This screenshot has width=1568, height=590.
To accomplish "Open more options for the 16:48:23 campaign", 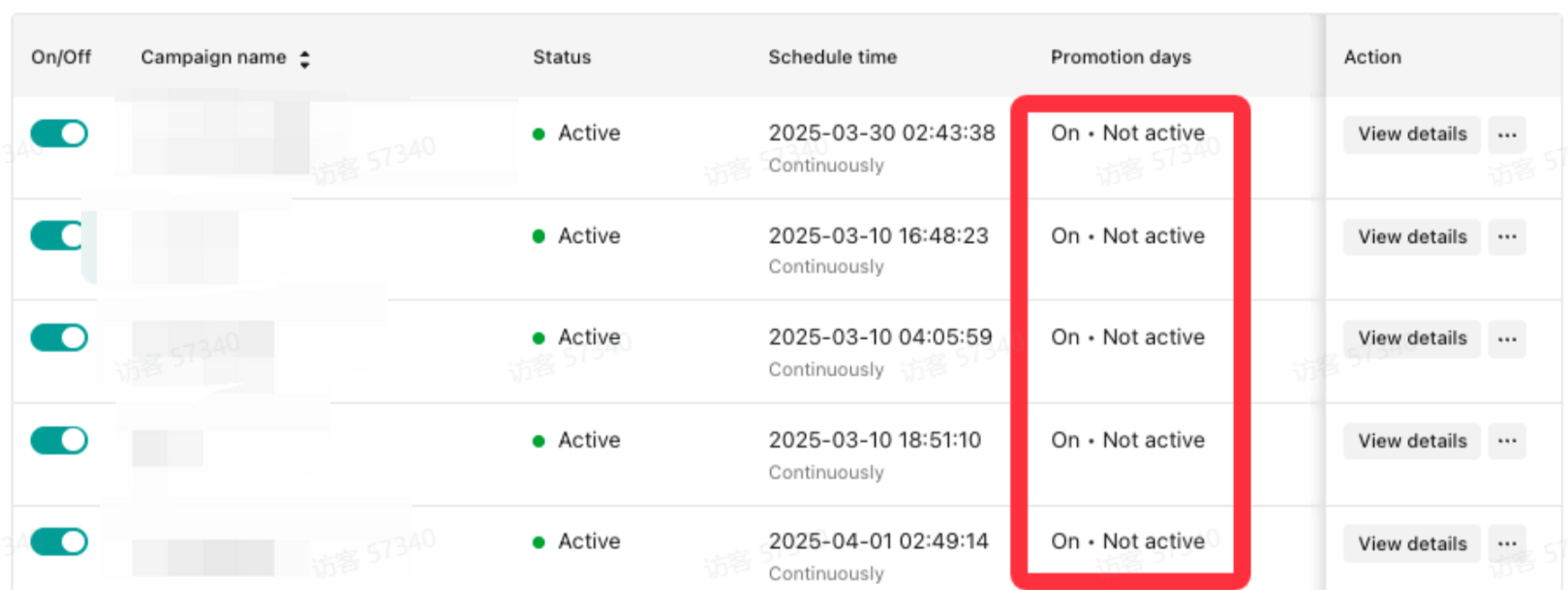I will point(1507,236).
